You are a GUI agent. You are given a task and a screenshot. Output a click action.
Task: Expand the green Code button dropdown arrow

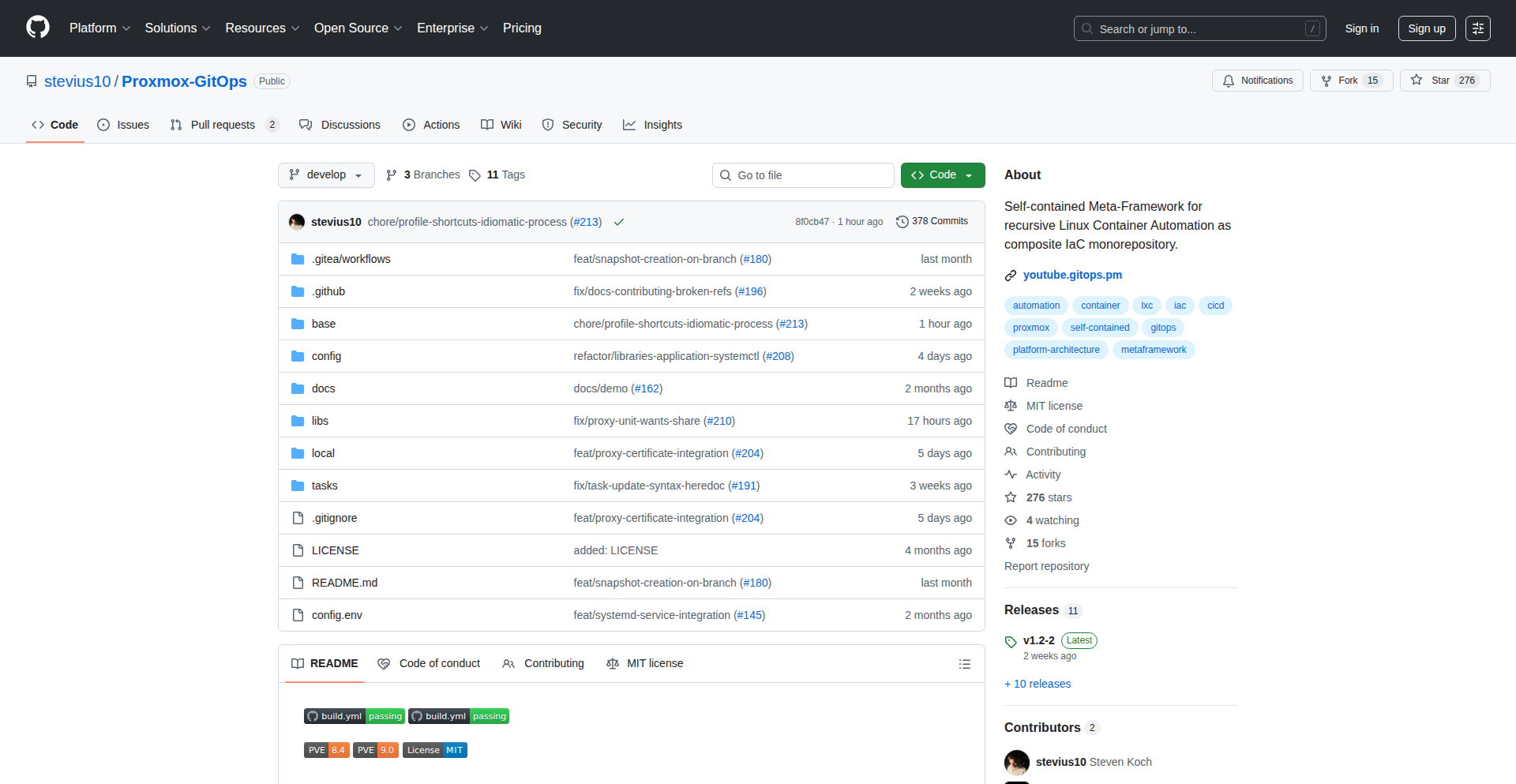point(970,174)
